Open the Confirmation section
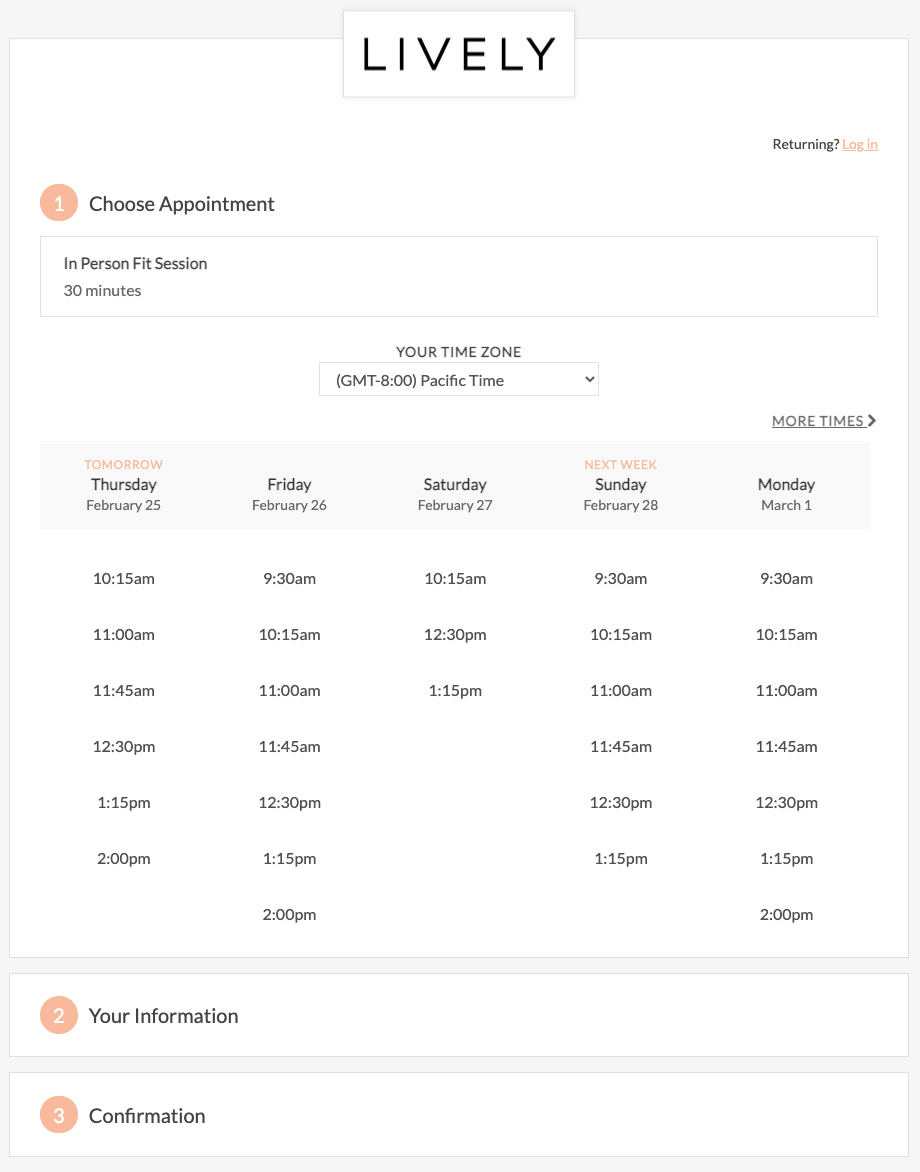920x1172 pixels. (x=147, y=1114)
